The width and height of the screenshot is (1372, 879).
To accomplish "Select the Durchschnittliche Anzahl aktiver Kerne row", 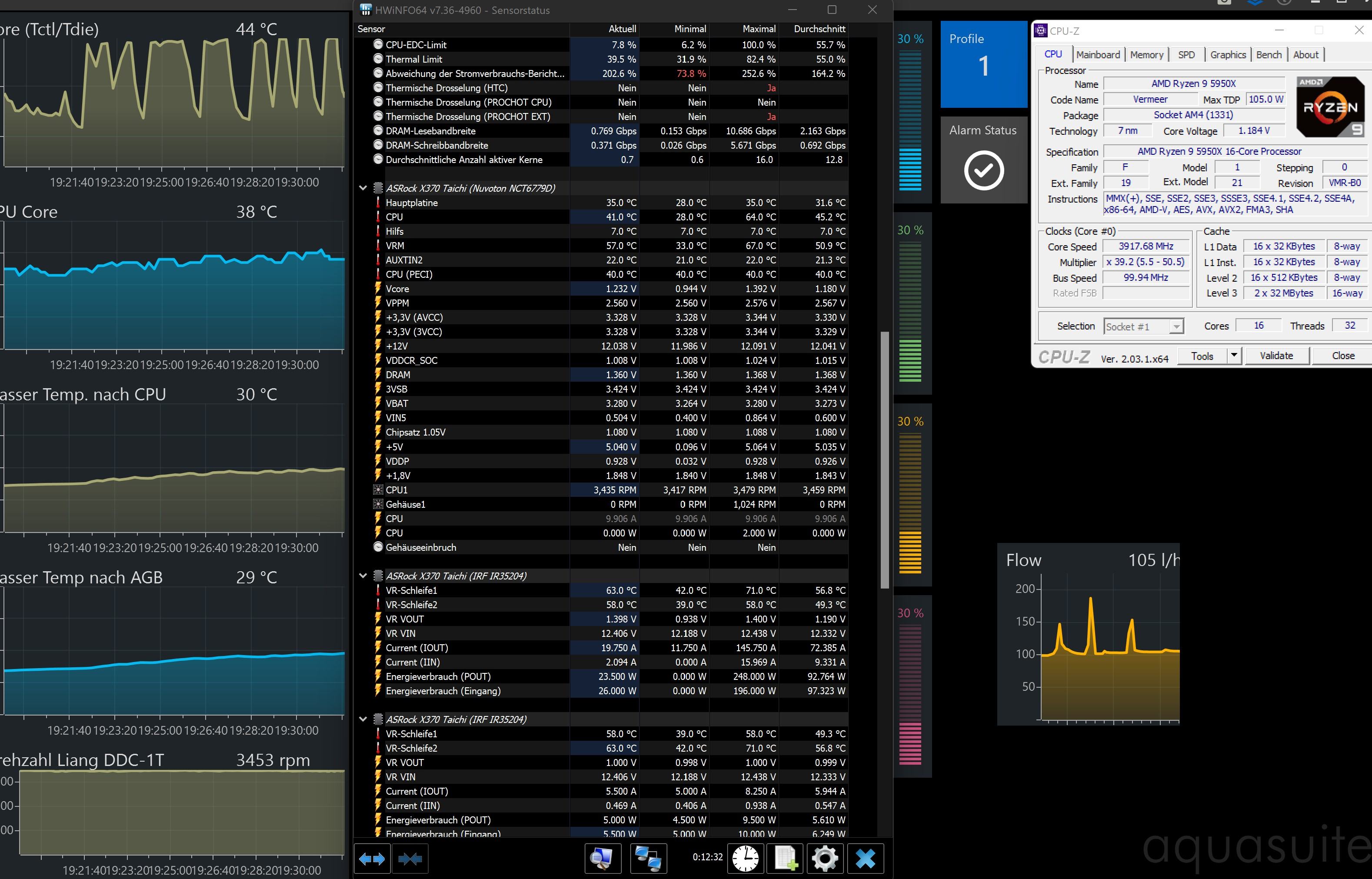I will coord(600,160).
